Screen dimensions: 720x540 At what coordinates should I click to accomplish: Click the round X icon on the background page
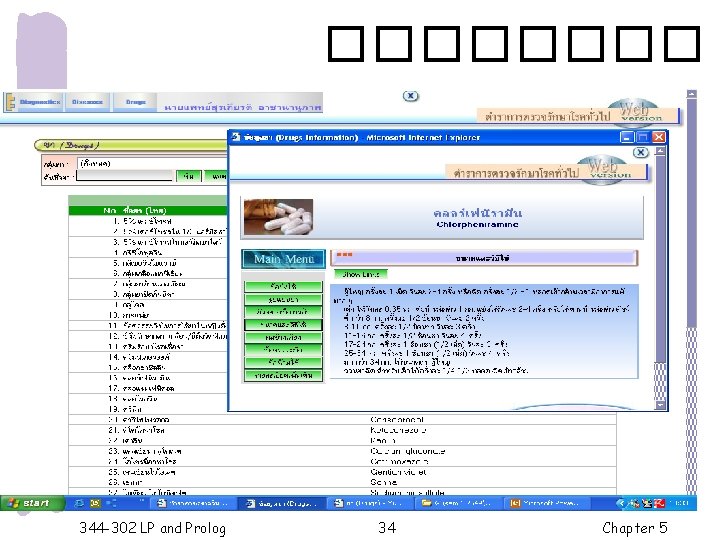click(x=411, y=96)
